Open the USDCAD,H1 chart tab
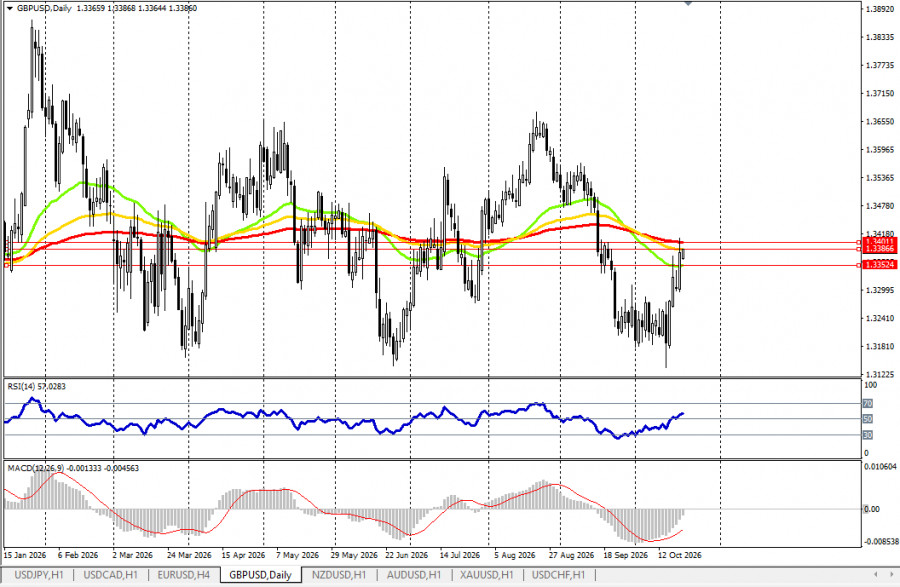Screen dimensions: 900x587 pyautogui.click(x=111, y=574)
